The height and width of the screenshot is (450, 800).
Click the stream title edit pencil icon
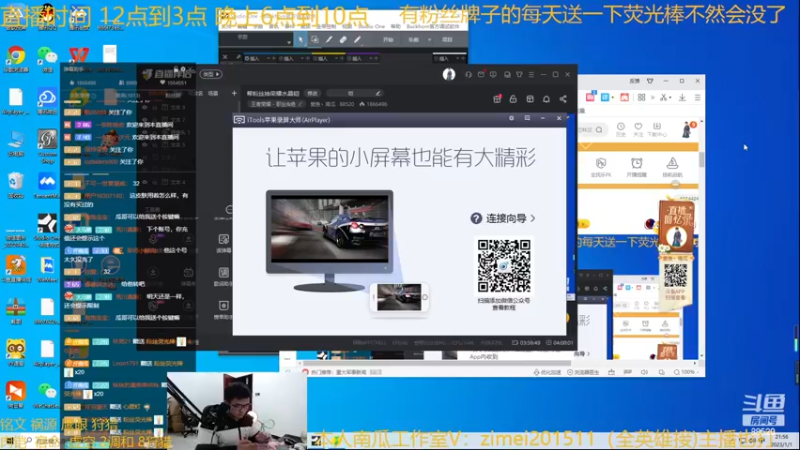(378, 93)
